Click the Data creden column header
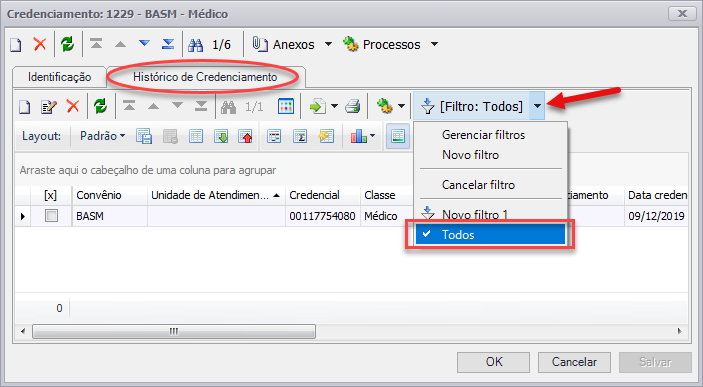Screen dimensions: 703x387 (656, 195)
